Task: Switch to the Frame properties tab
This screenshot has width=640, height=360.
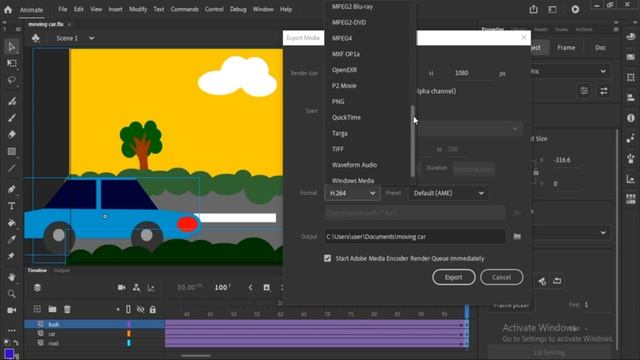Action: coord(566,48)
